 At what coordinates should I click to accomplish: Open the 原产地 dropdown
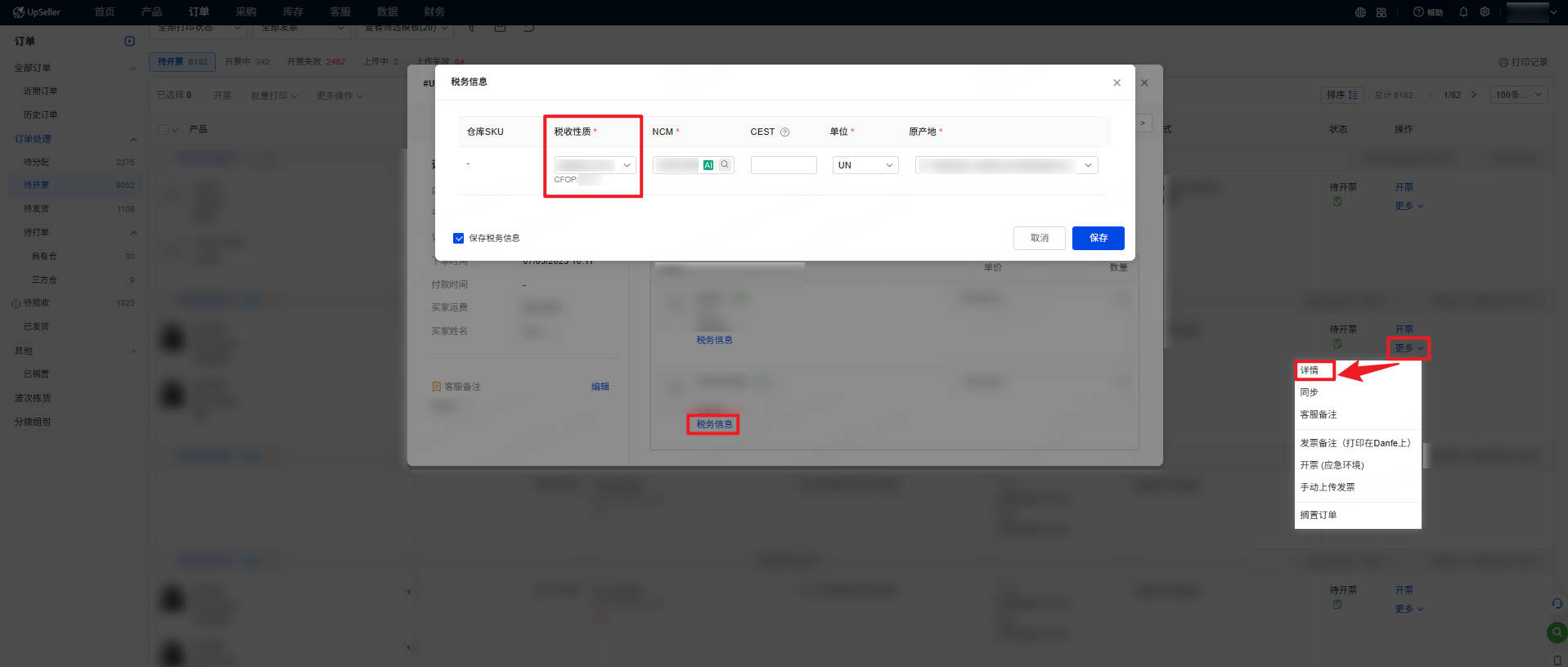pos(1007,165)
